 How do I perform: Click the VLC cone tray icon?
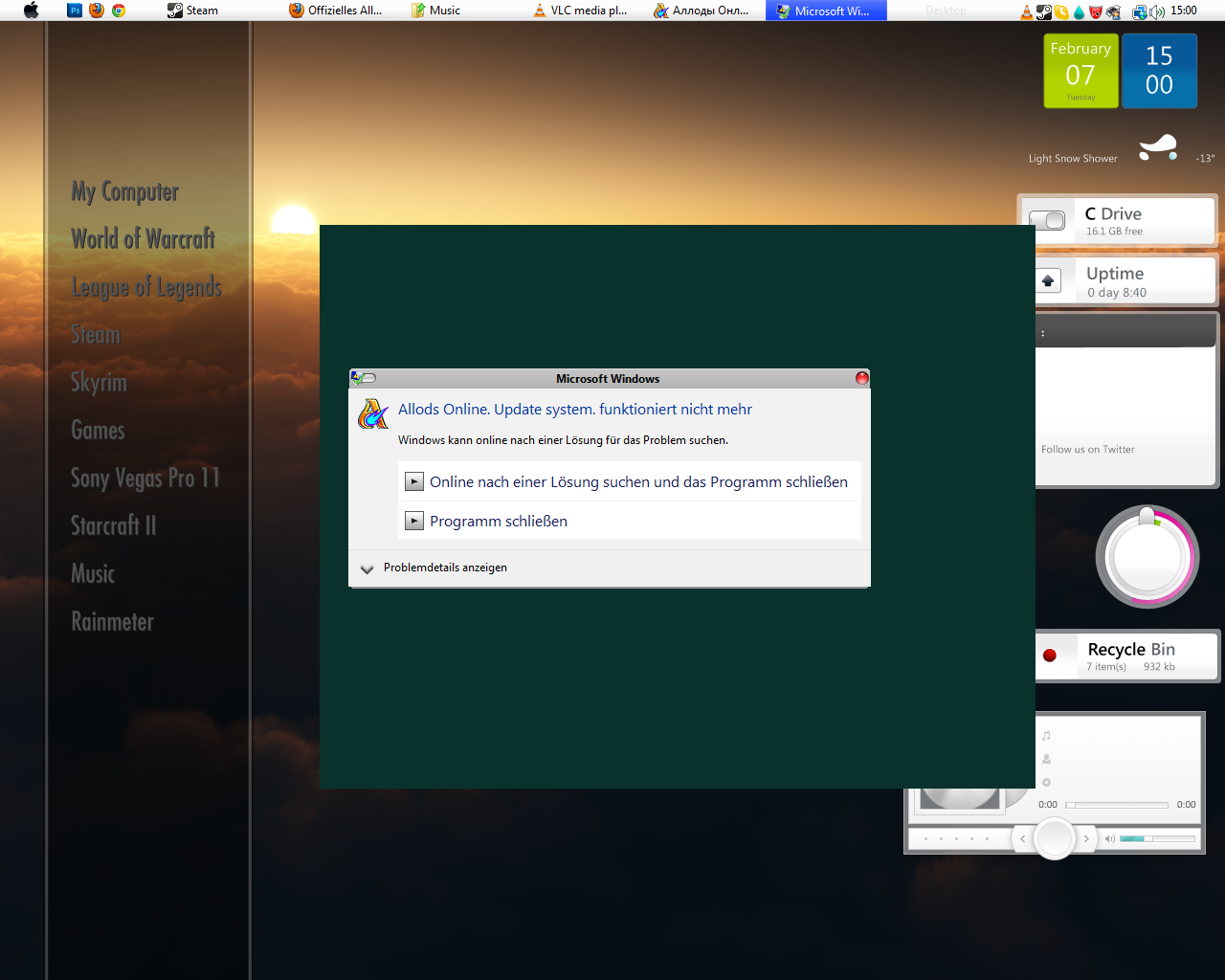click(1027, 11)
